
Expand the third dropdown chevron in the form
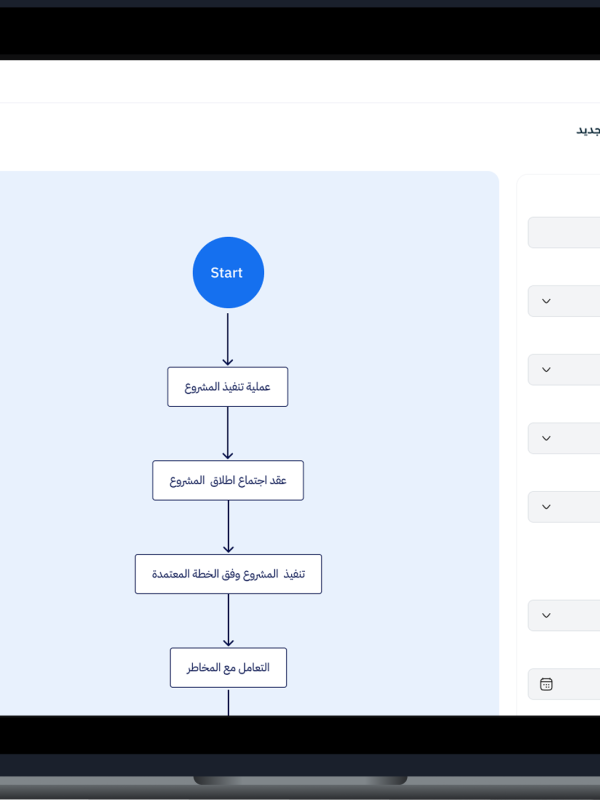546,438
